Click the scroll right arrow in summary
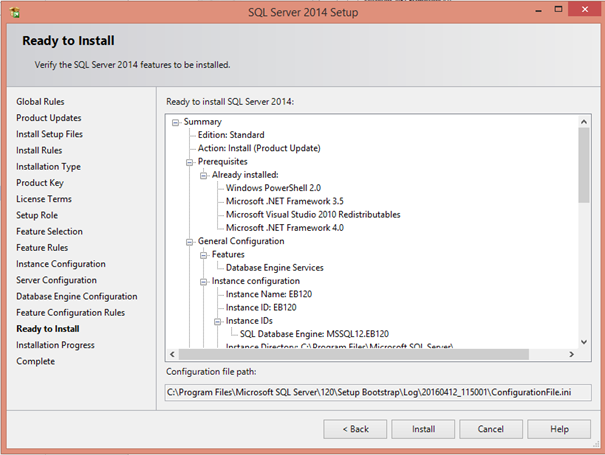The image size is (605, 455). click(571, 354)
